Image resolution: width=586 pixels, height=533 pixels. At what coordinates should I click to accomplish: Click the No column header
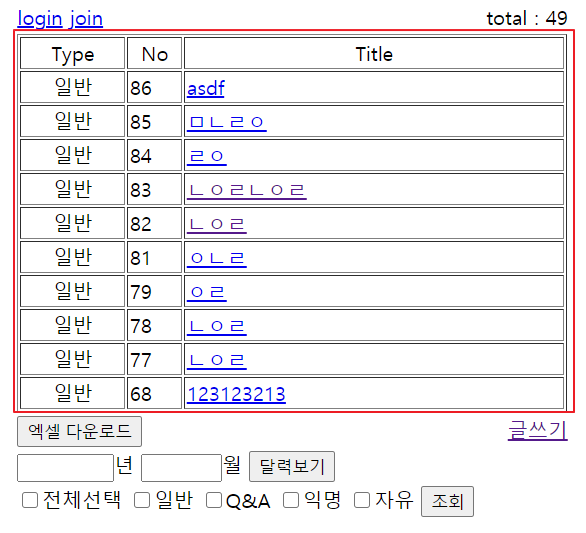154,53
